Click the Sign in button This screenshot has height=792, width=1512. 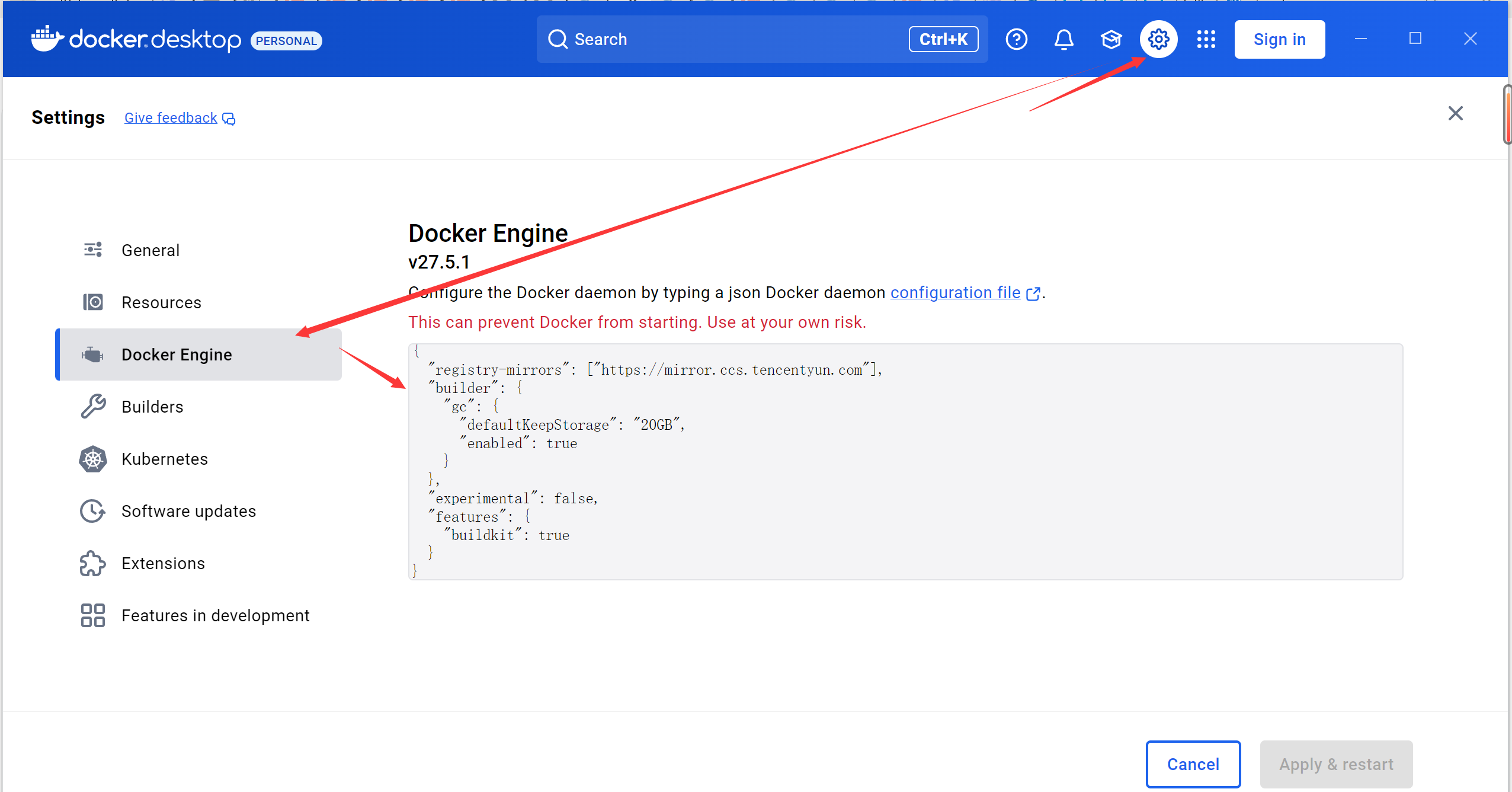tap(1279, 39)
